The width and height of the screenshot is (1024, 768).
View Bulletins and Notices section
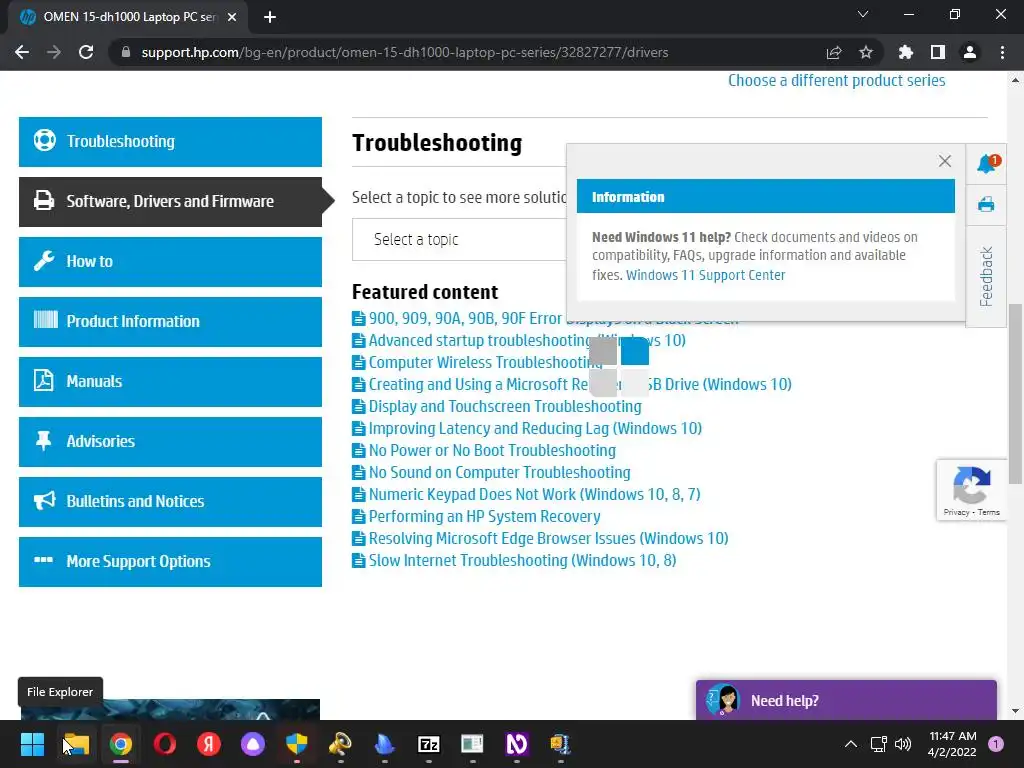pyautogui.click(x=170, y=502)
